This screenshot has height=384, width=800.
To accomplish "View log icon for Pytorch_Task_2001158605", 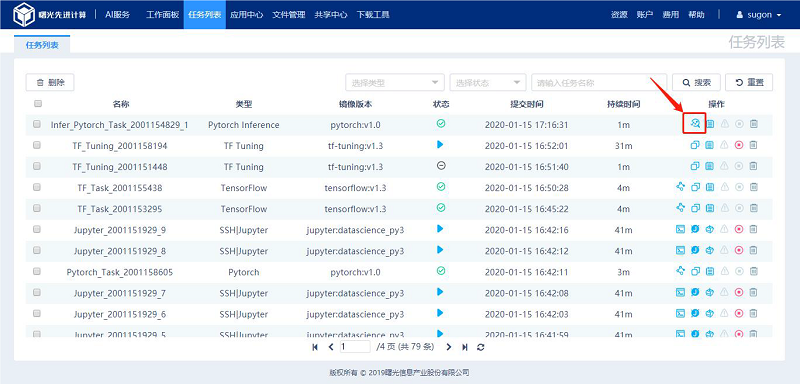I will click(709, 271).
